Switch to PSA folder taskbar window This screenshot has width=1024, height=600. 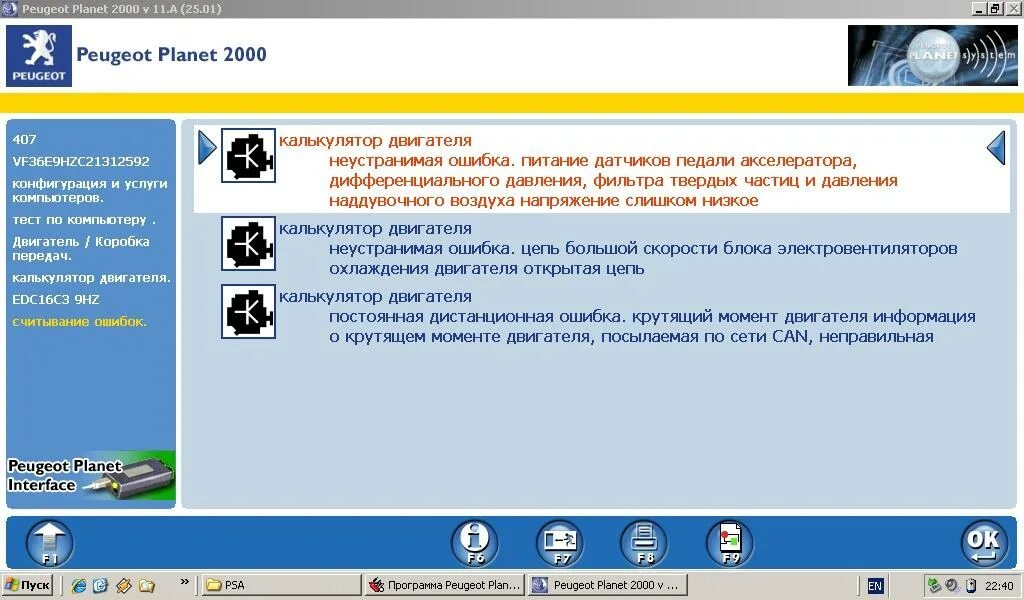pos(281,585)
